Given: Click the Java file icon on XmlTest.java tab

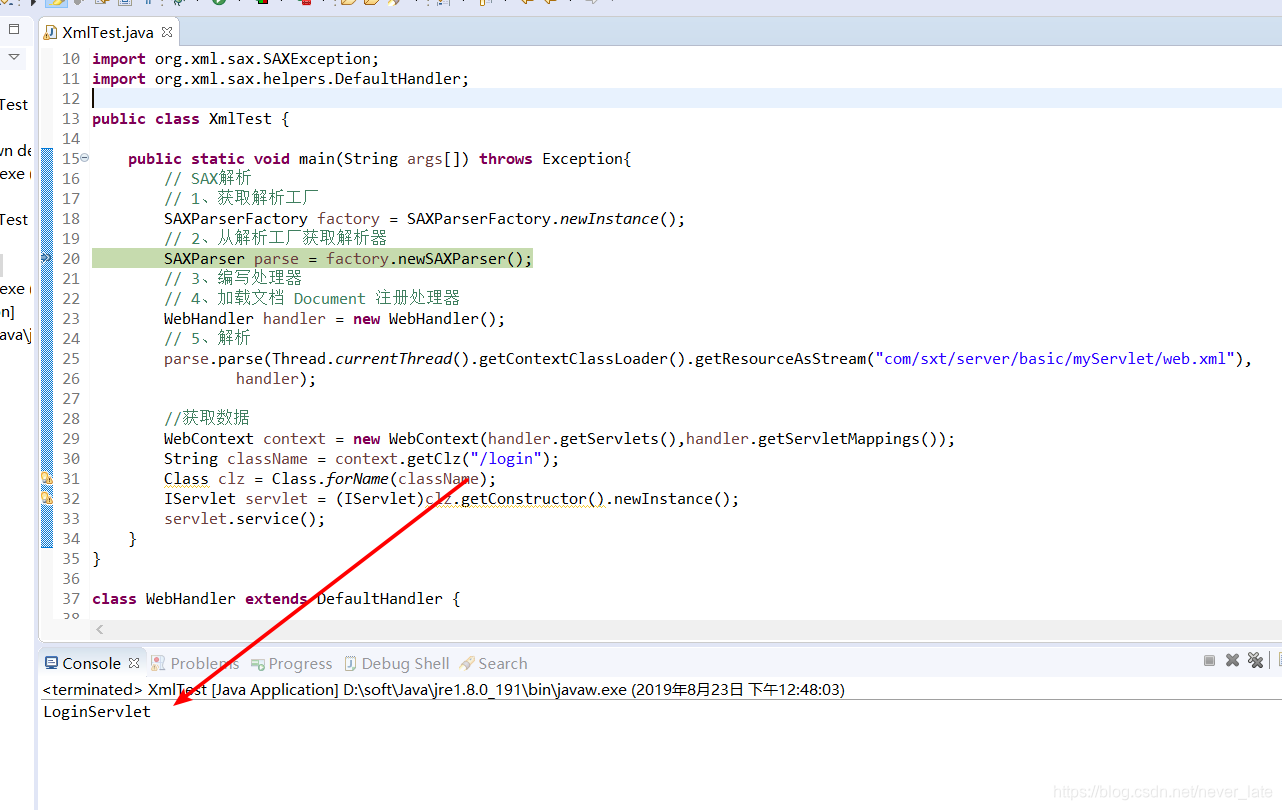Looking at the screenshot, I should tap(50, 33).
